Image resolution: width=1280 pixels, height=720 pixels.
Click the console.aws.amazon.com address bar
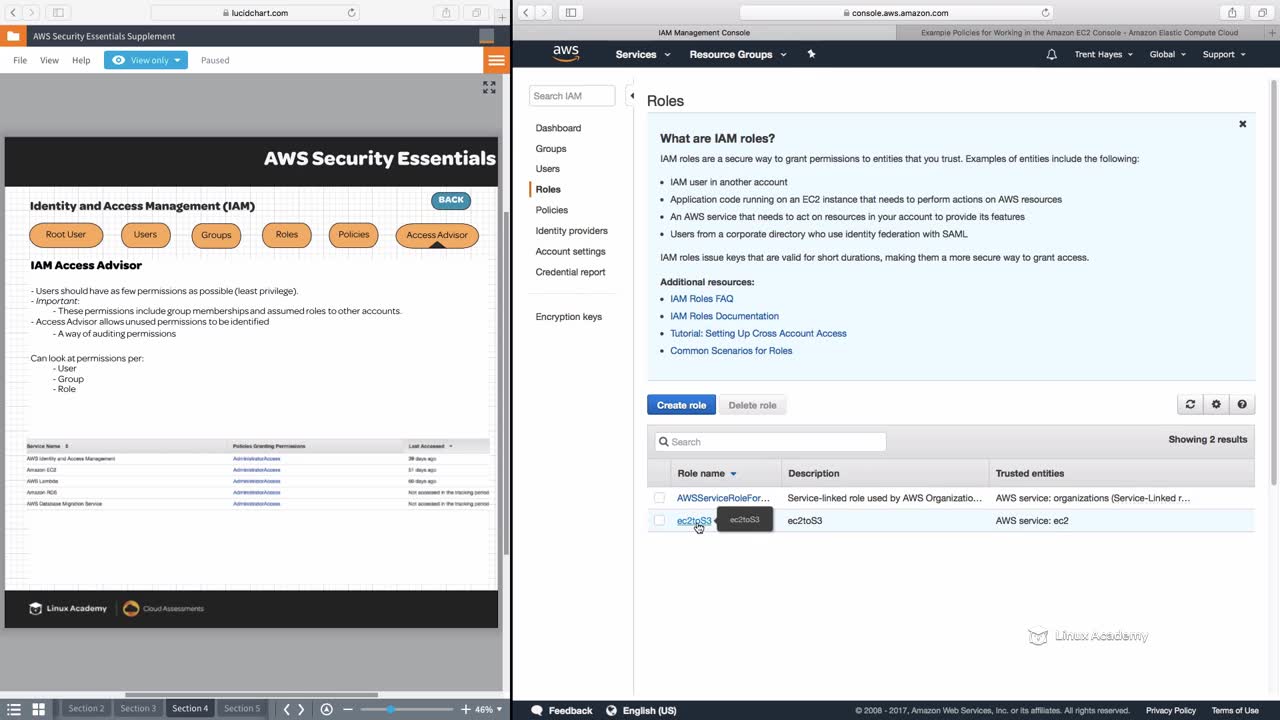click(x=898, y=13)
